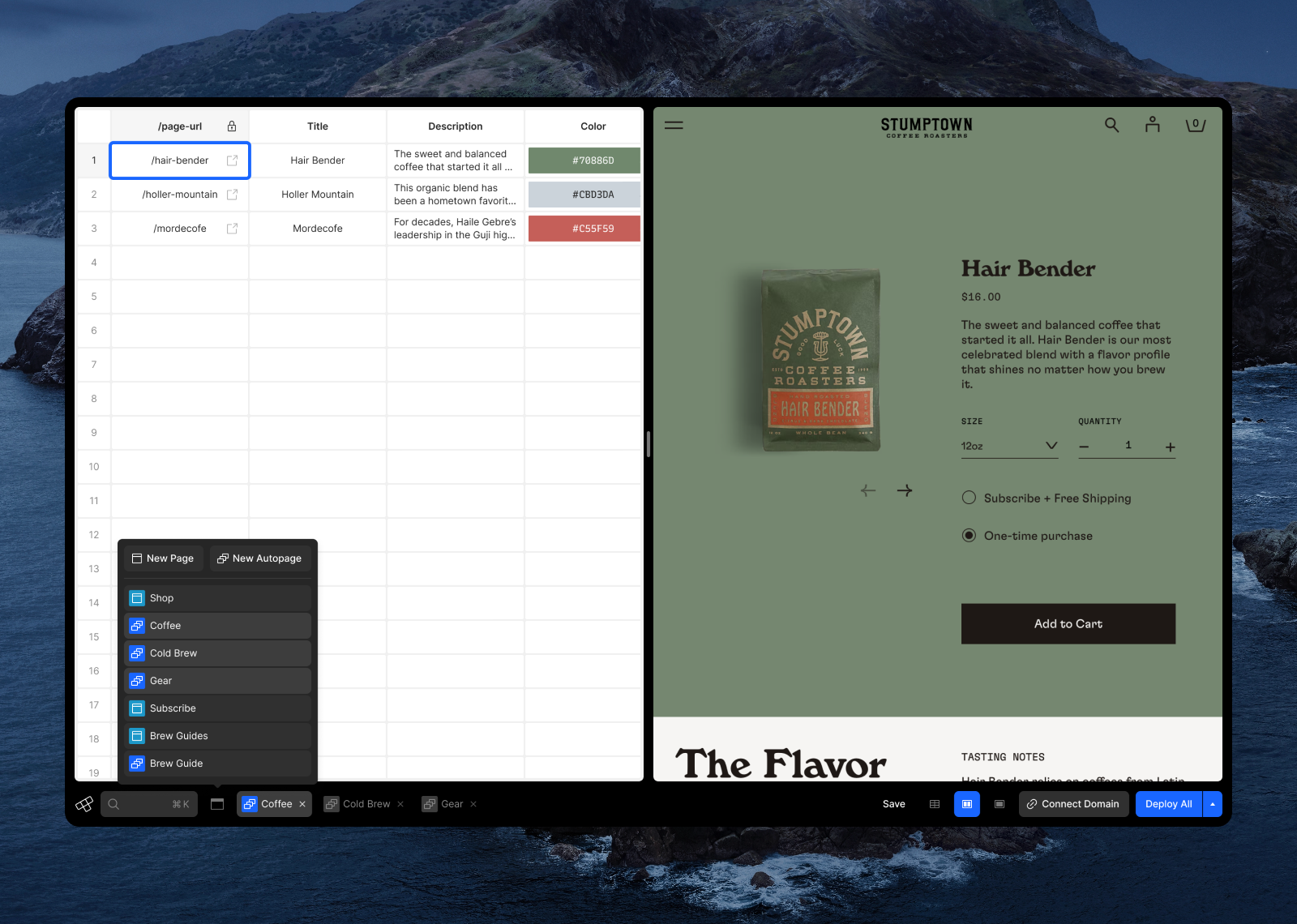
Task: Close the Coffee tab
Action: pyautogui.click(x=302, y=804)
